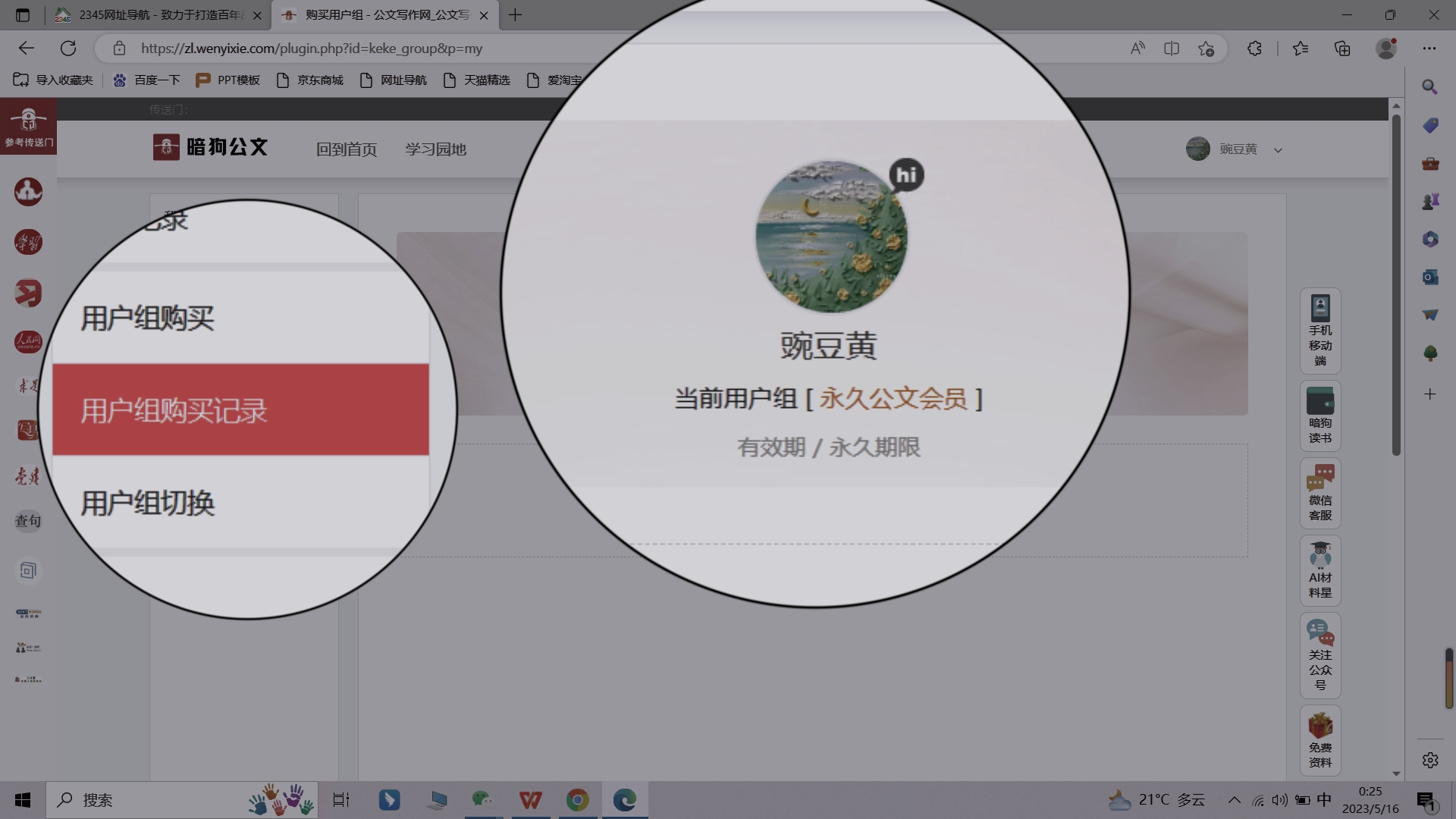
Task: Open the PPT模板 bookmark
Action: [x=228, y=80]
